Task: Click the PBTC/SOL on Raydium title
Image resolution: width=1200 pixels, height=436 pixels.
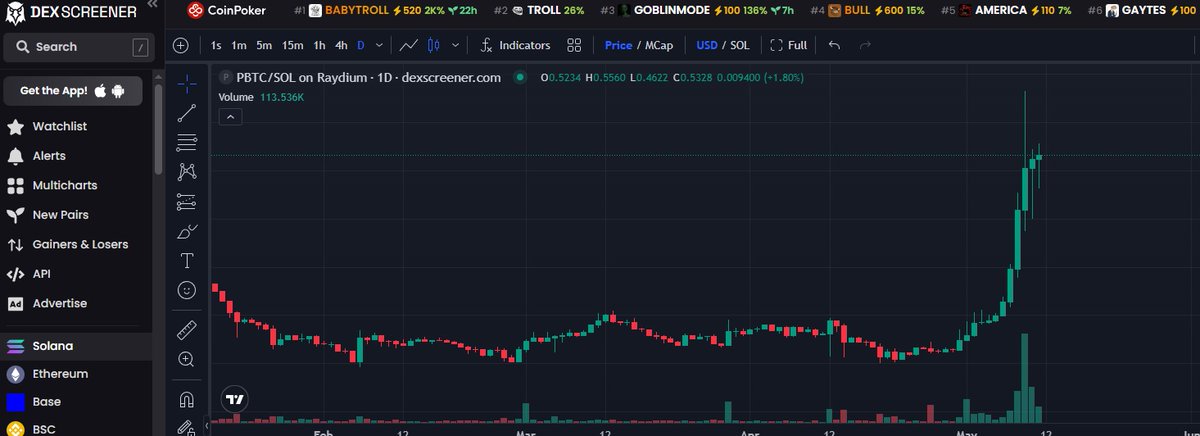Action: pyautogui.click(x=368, y=77)
